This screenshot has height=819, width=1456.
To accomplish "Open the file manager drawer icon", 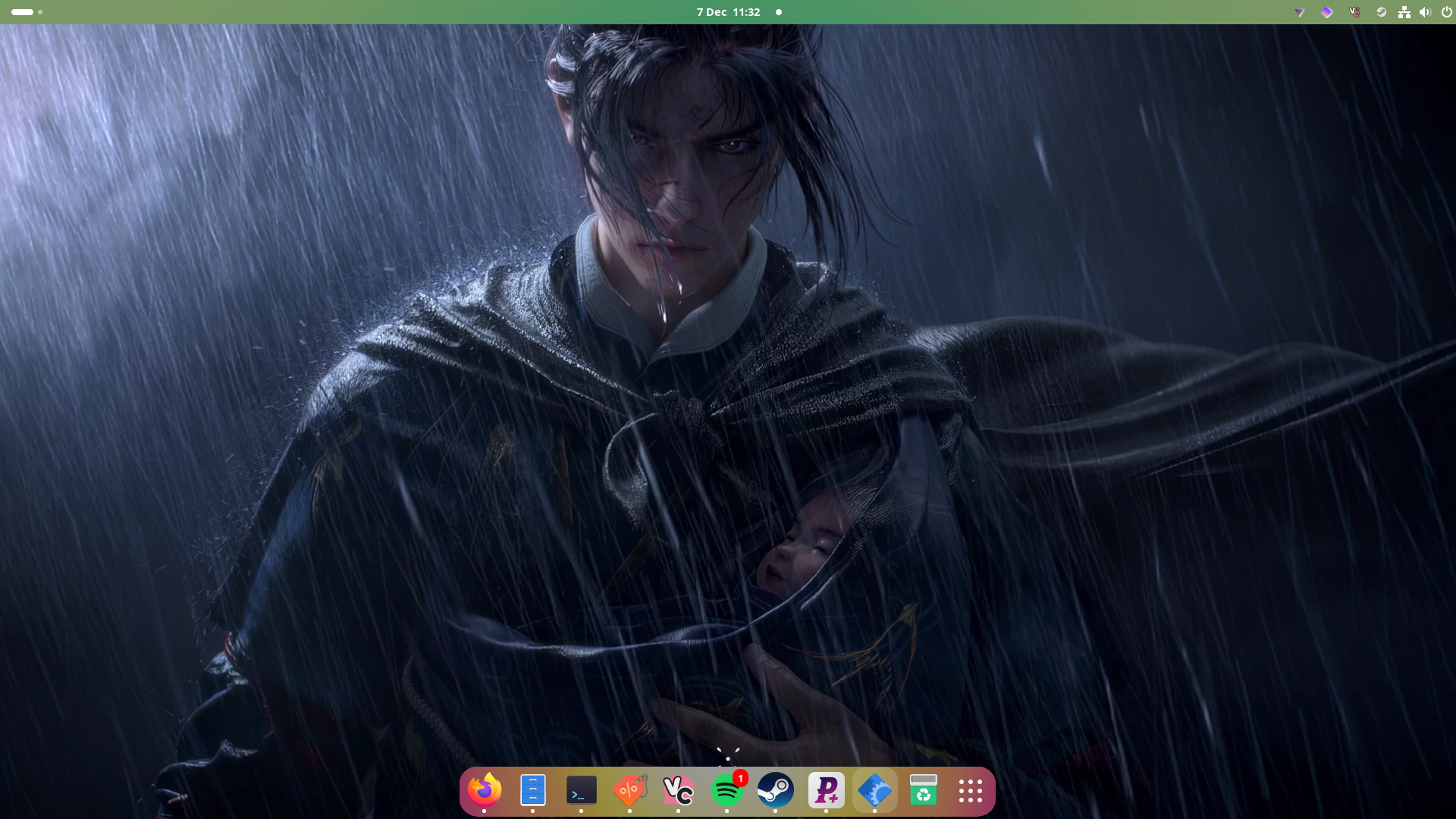I will coord(533,790).
